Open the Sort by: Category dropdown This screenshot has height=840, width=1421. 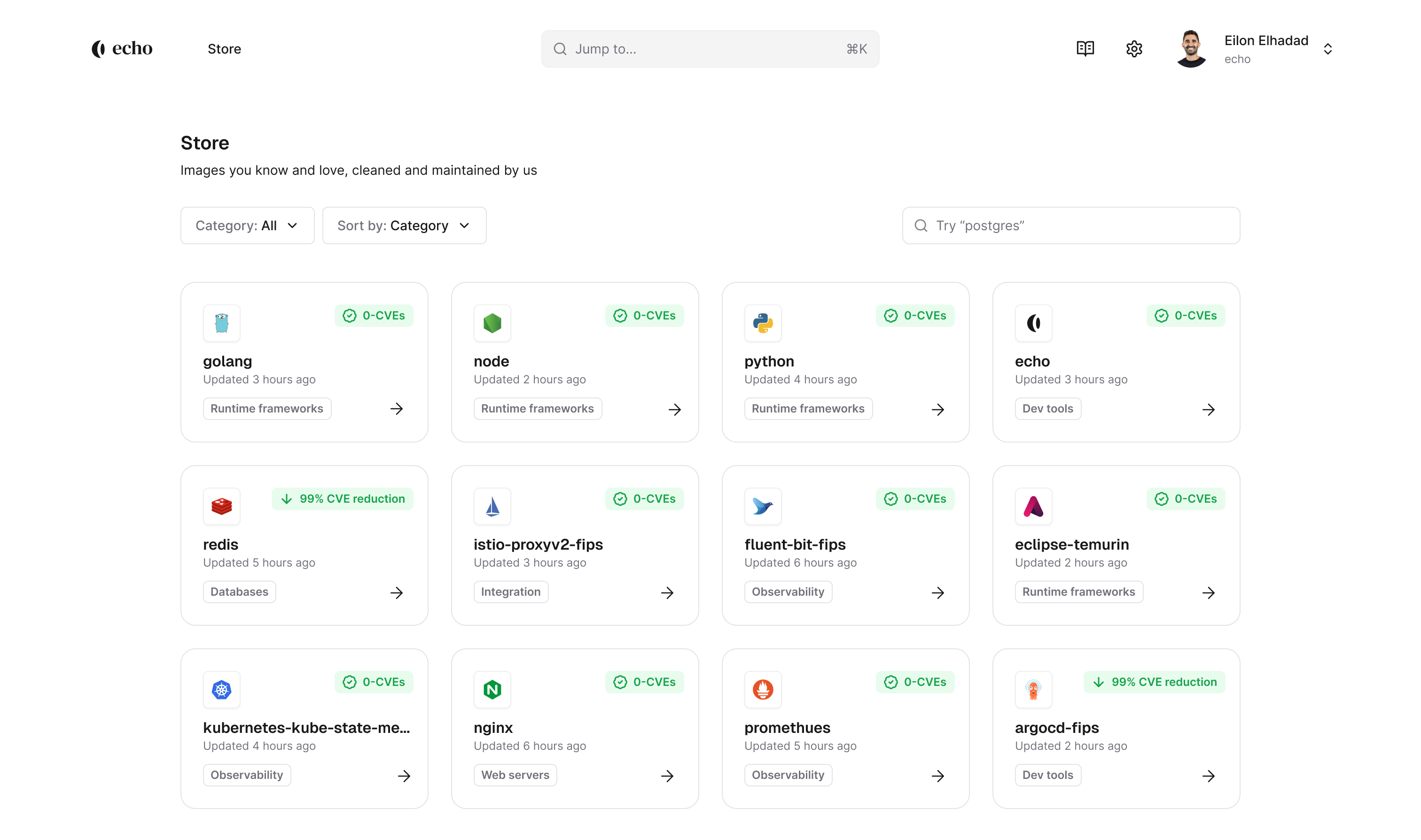pyautogui.click(x=404, y=226)
